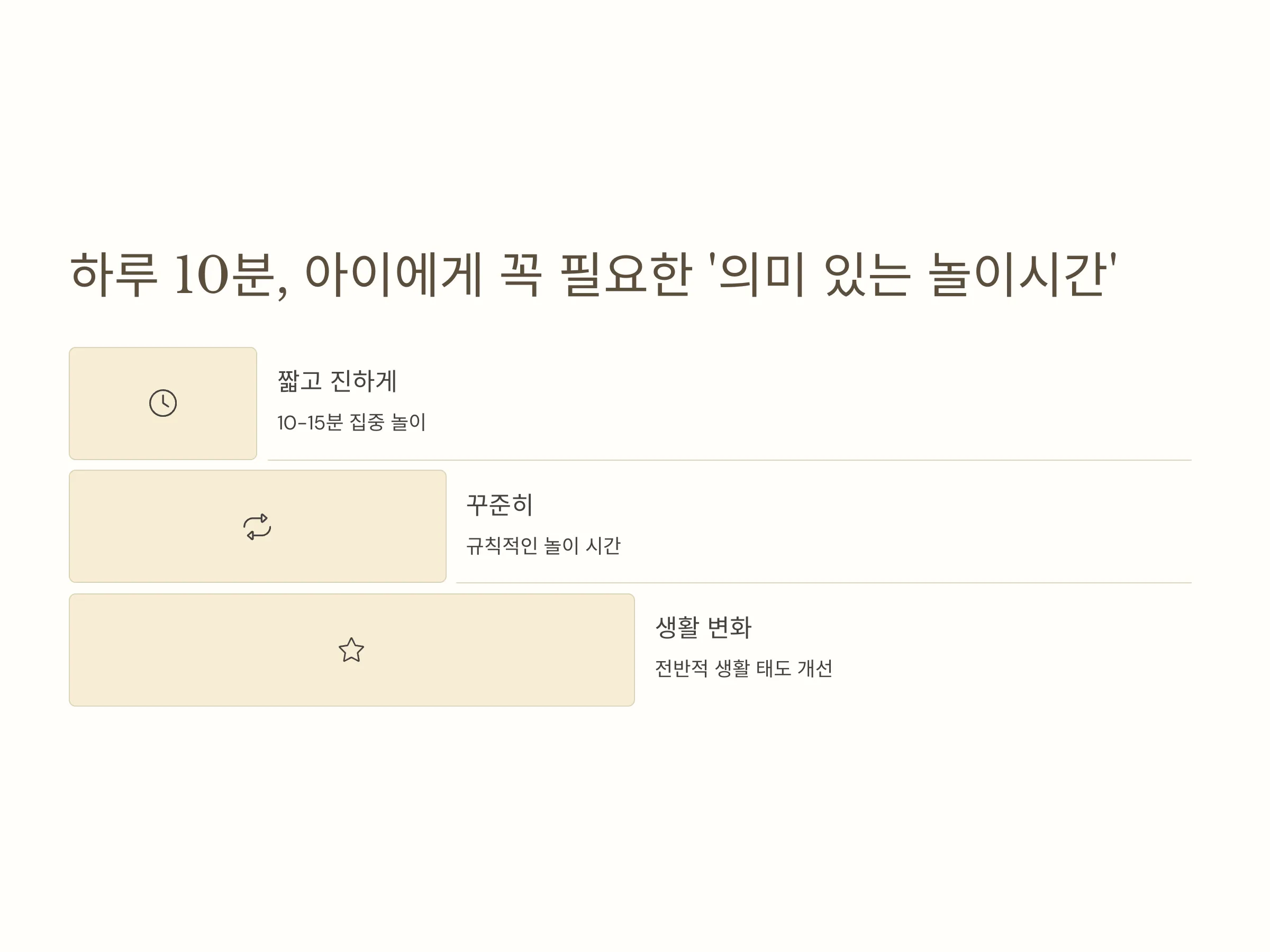Click the star icon
1270x952 pixels.
[x=351, y=649]
